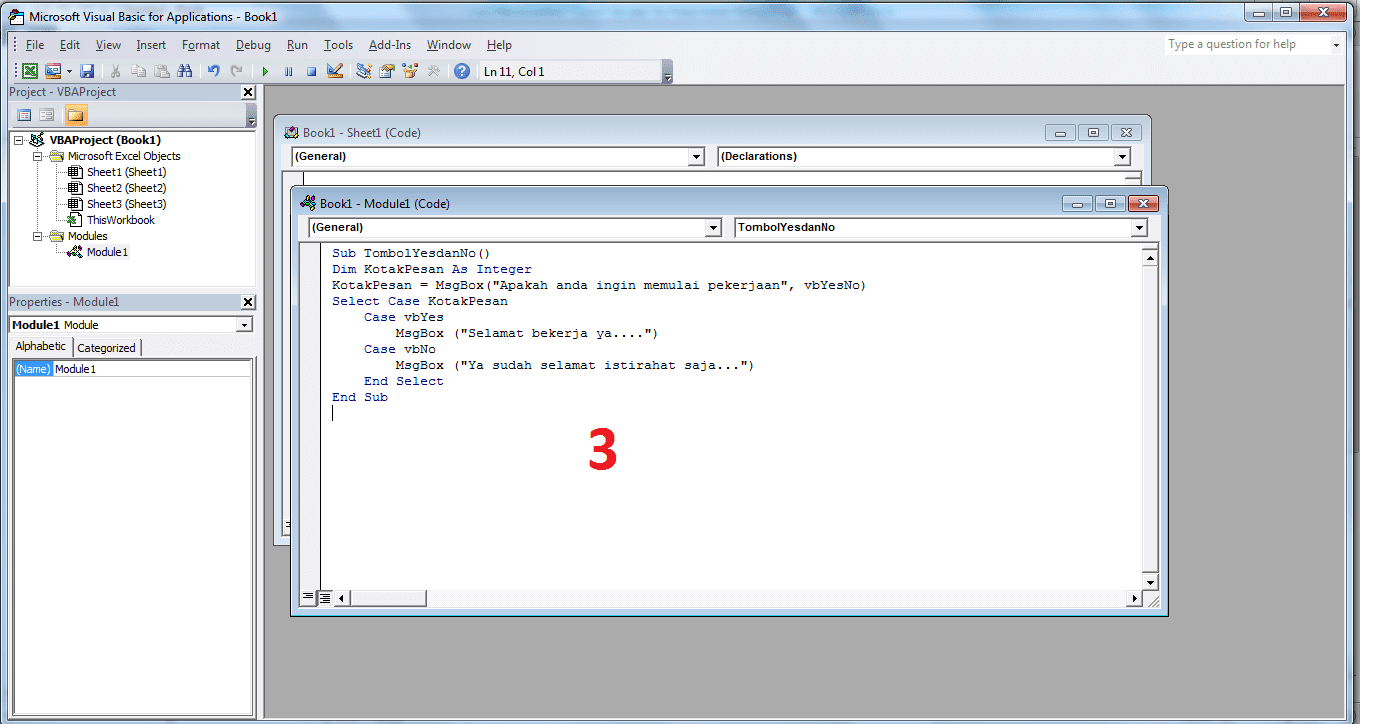Select Sheet3 (Sheet3) in project tree
The height and width of the screenshot is (724, 1373).
tap(126, 204)
